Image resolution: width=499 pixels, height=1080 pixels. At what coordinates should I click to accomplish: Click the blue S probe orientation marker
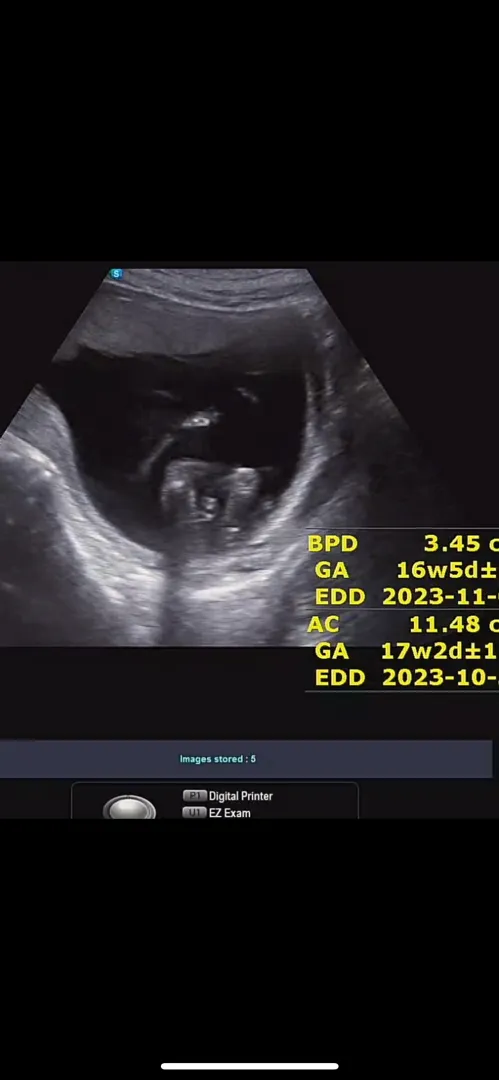(x=116, y=274)
